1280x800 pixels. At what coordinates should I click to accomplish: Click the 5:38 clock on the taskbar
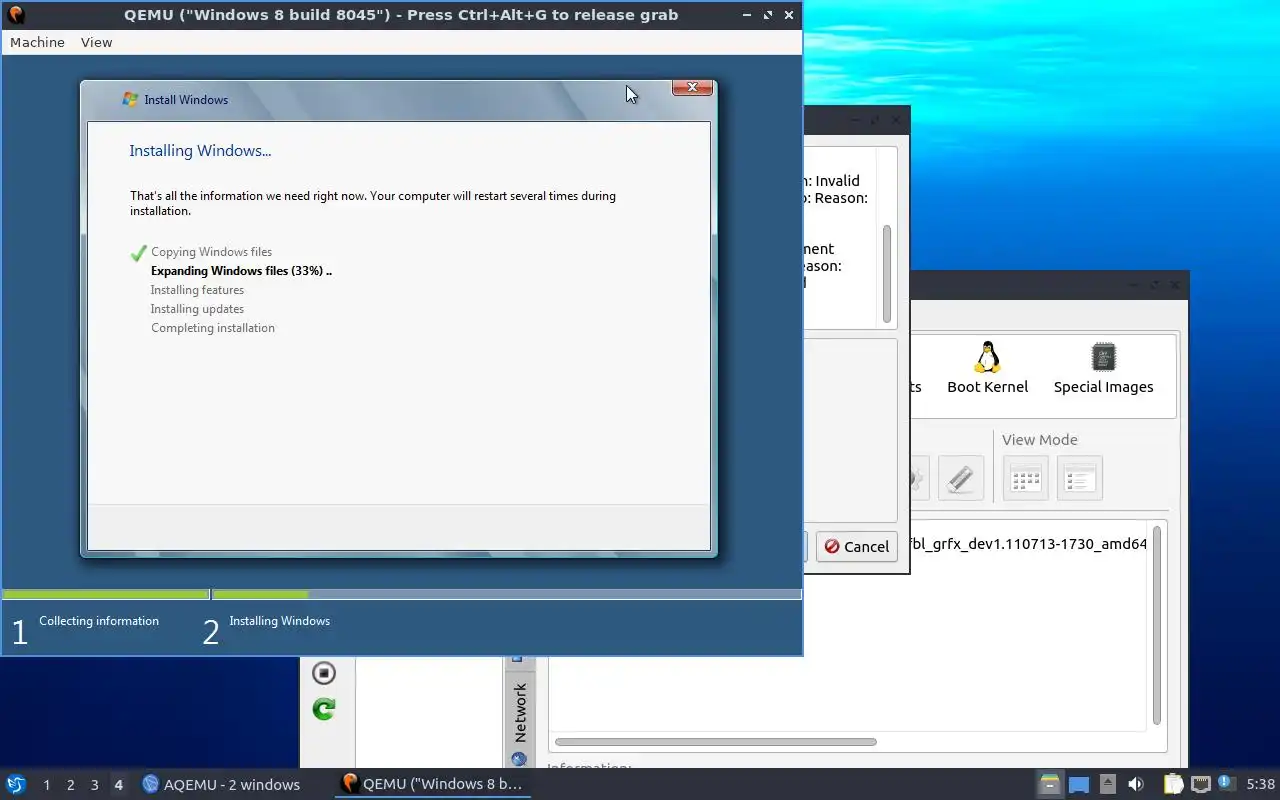(1260, 785)
